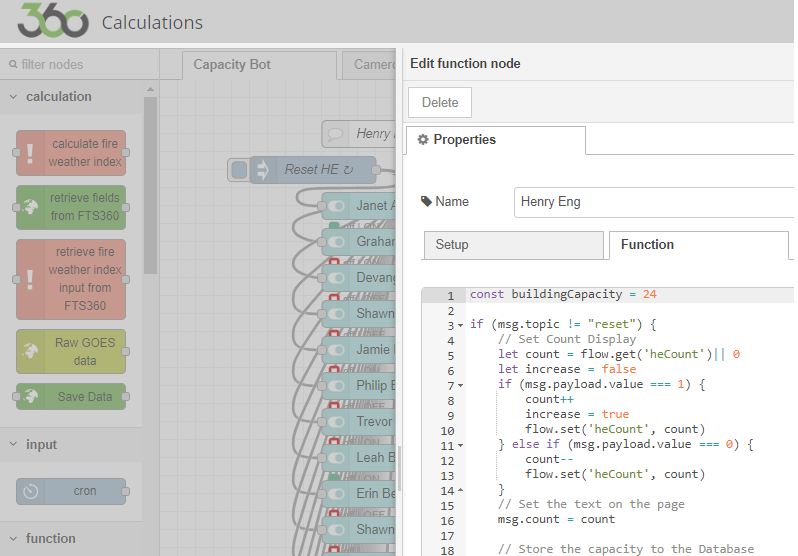Click code 'count++' on line 8

coord(550,399)
